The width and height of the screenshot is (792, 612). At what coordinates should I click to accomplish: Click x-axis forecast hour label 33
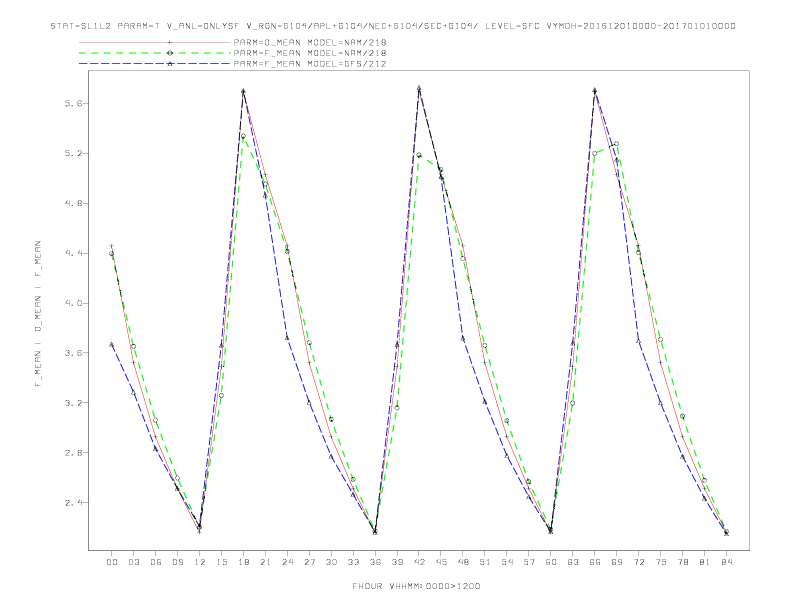tap(353, 562)
